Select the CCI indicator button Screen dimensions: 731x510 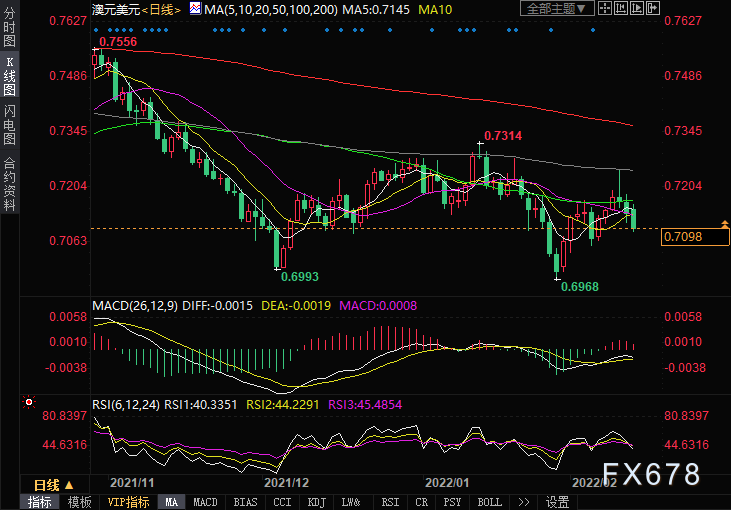(x=282, y=502)
